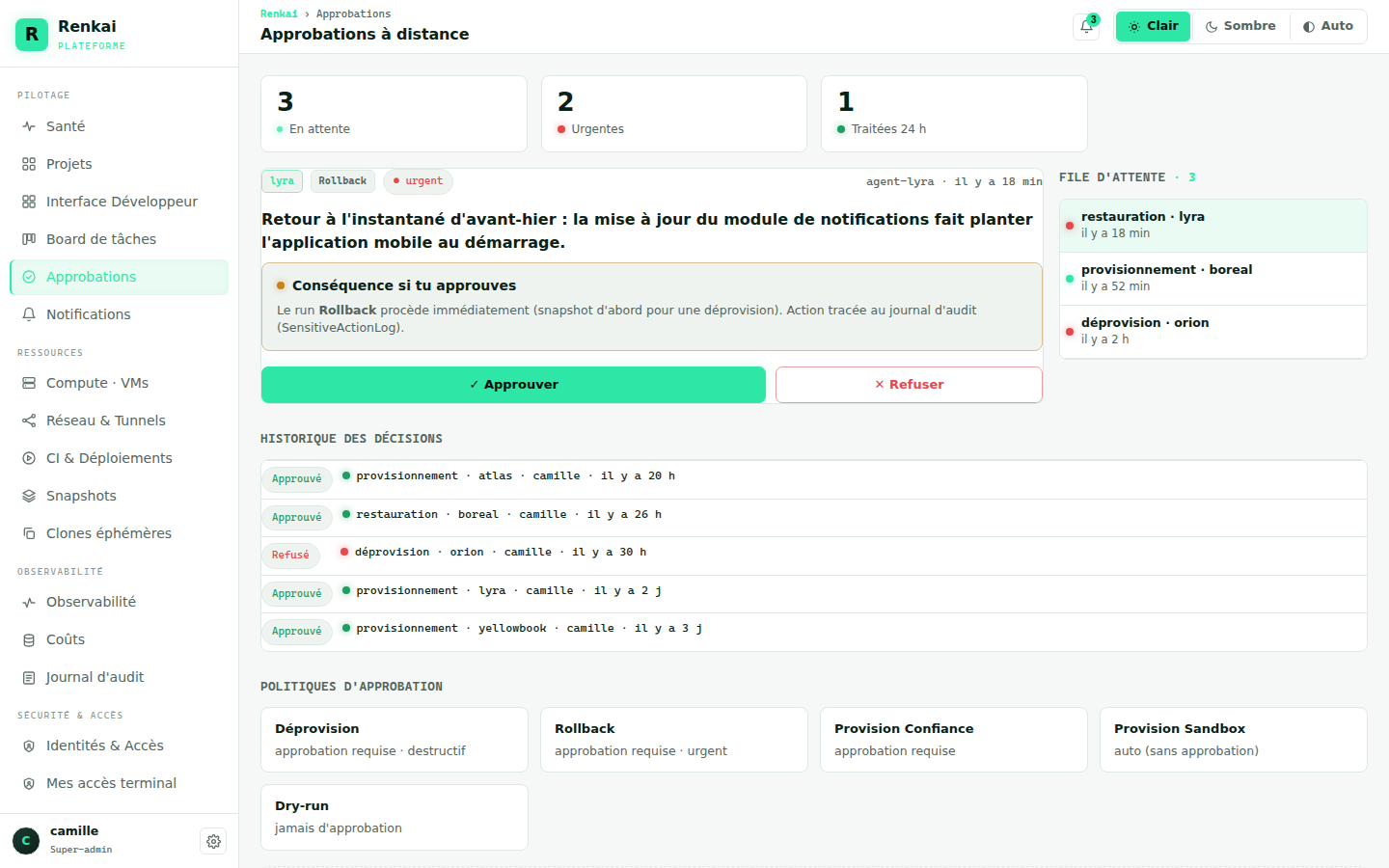Click the Journal d'audit document icon
This screenshot has width=1389, height=868.
(29, 677)
